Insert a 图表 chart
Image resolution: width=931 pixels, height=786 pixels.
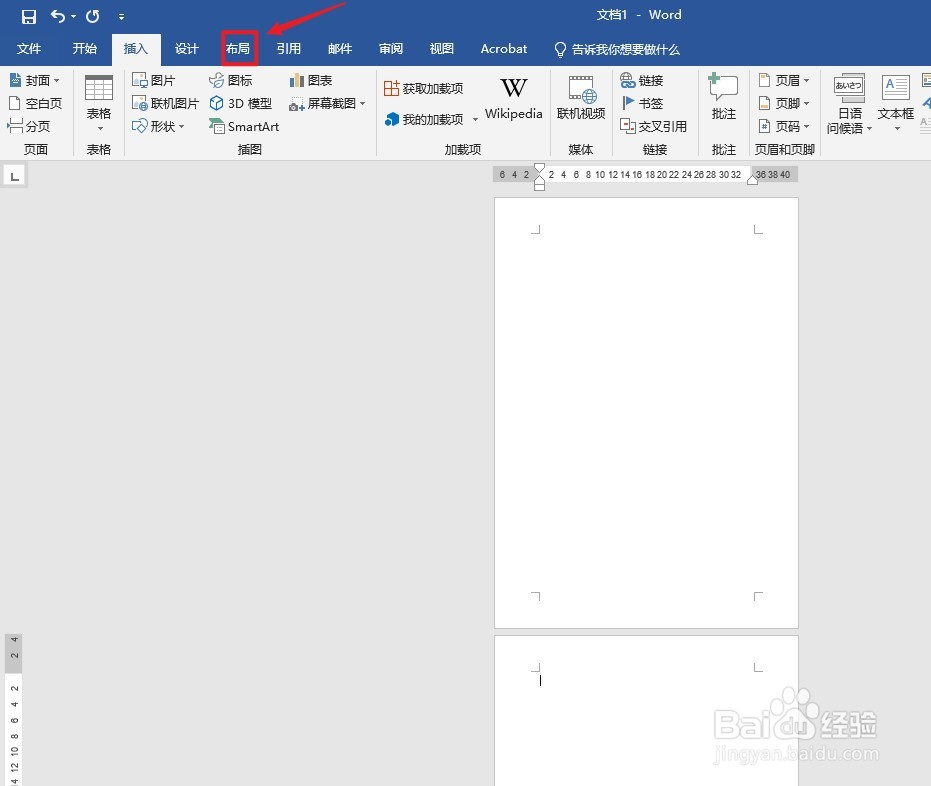(316, 79)
